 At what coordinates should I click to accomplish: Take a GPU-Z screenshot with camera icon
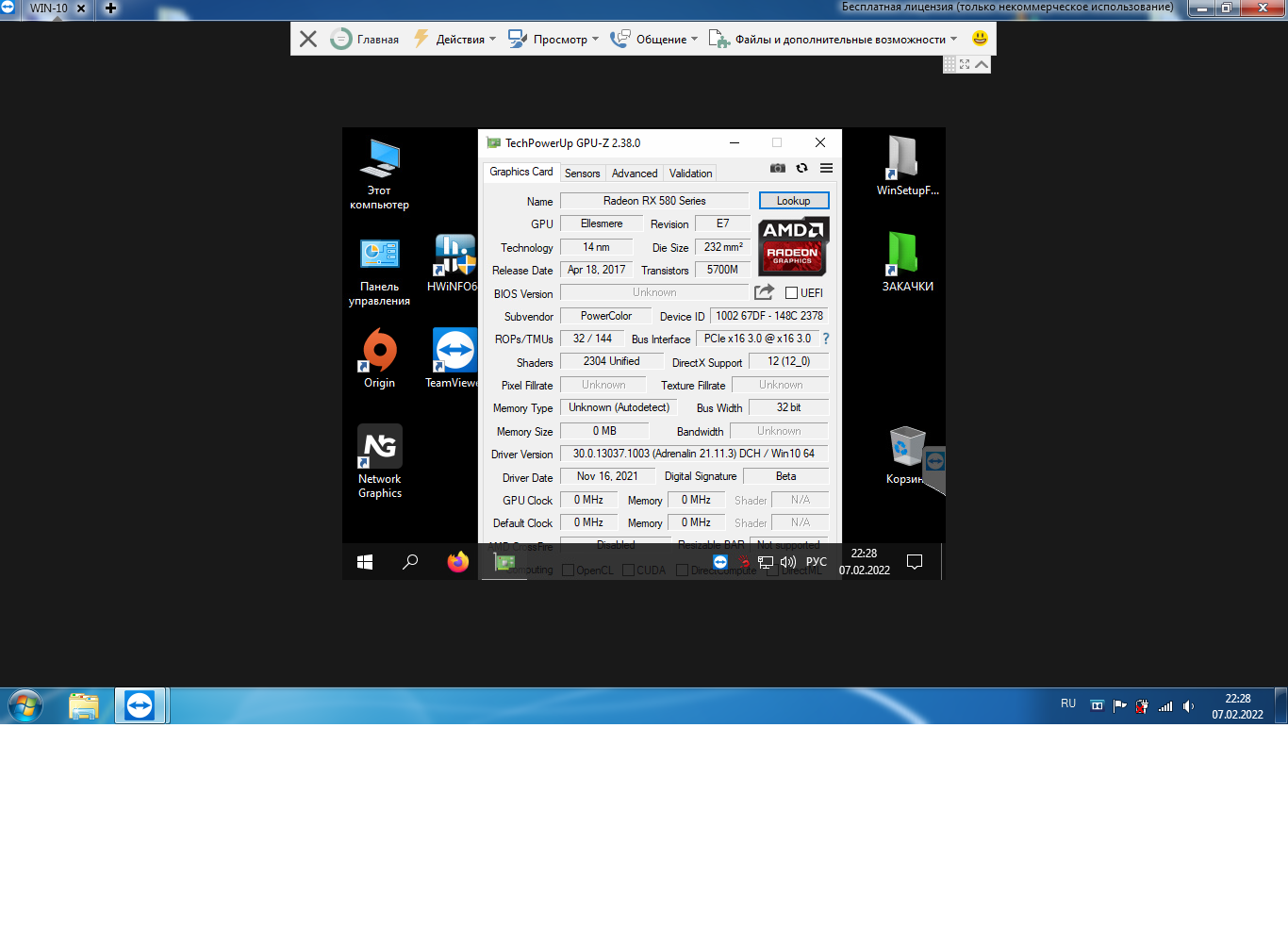point(778,168)
